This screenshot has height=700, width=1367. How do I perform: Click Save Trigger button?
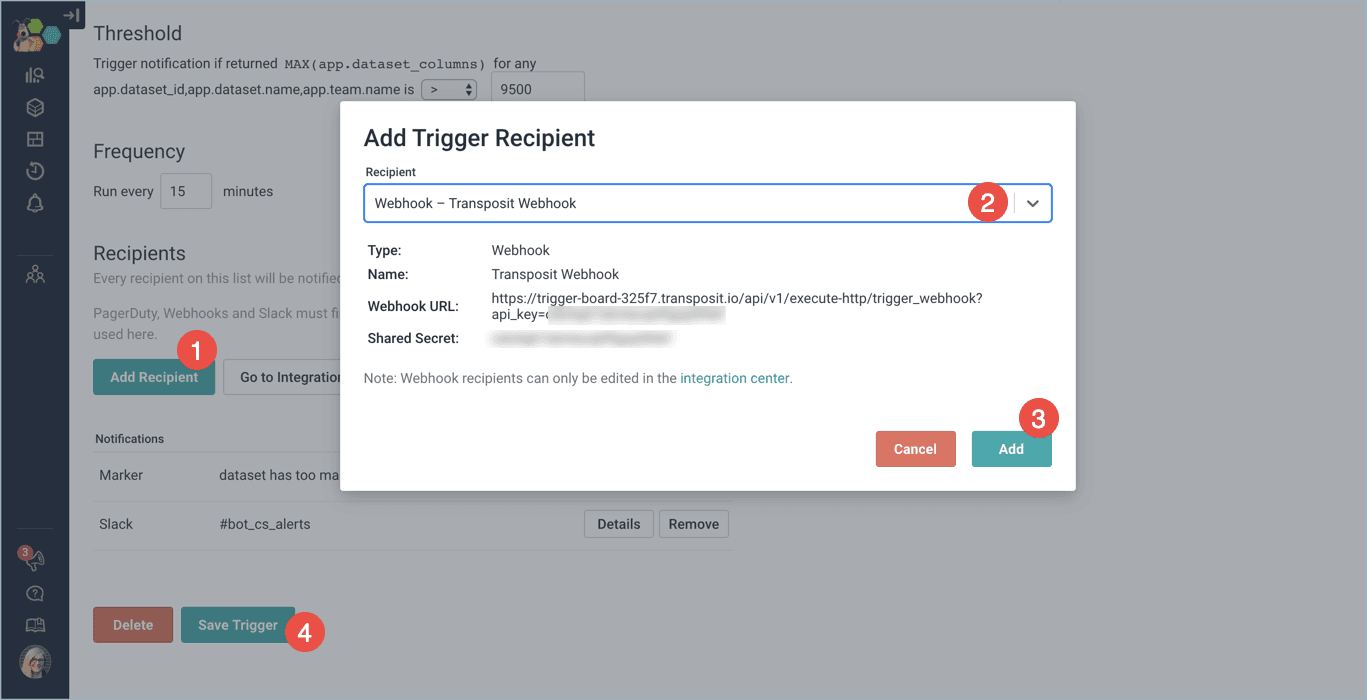238,625
